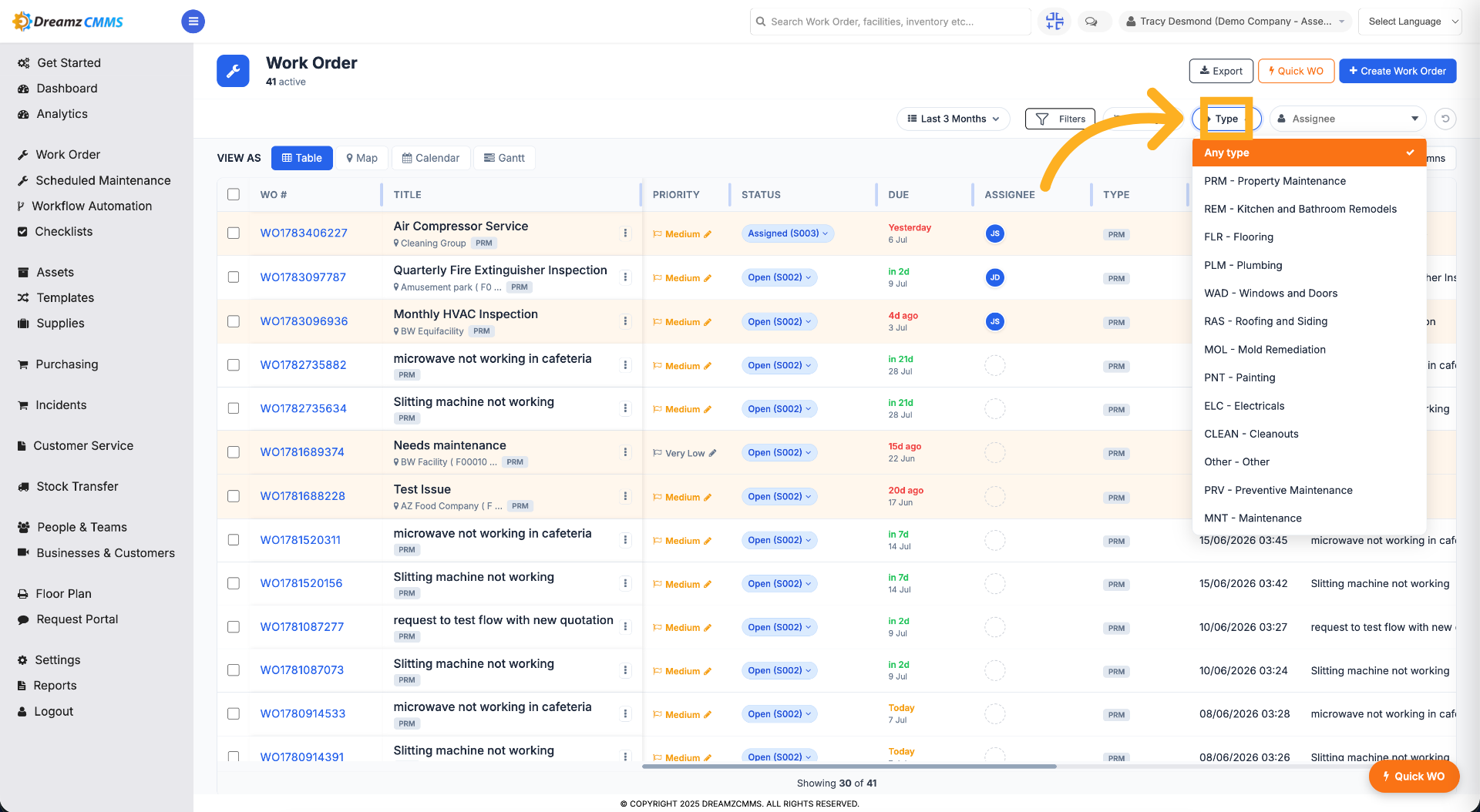Open Checklists in the sidebar
The image size is (1480, 812).
pyautogui.click(x=63, y=231)
